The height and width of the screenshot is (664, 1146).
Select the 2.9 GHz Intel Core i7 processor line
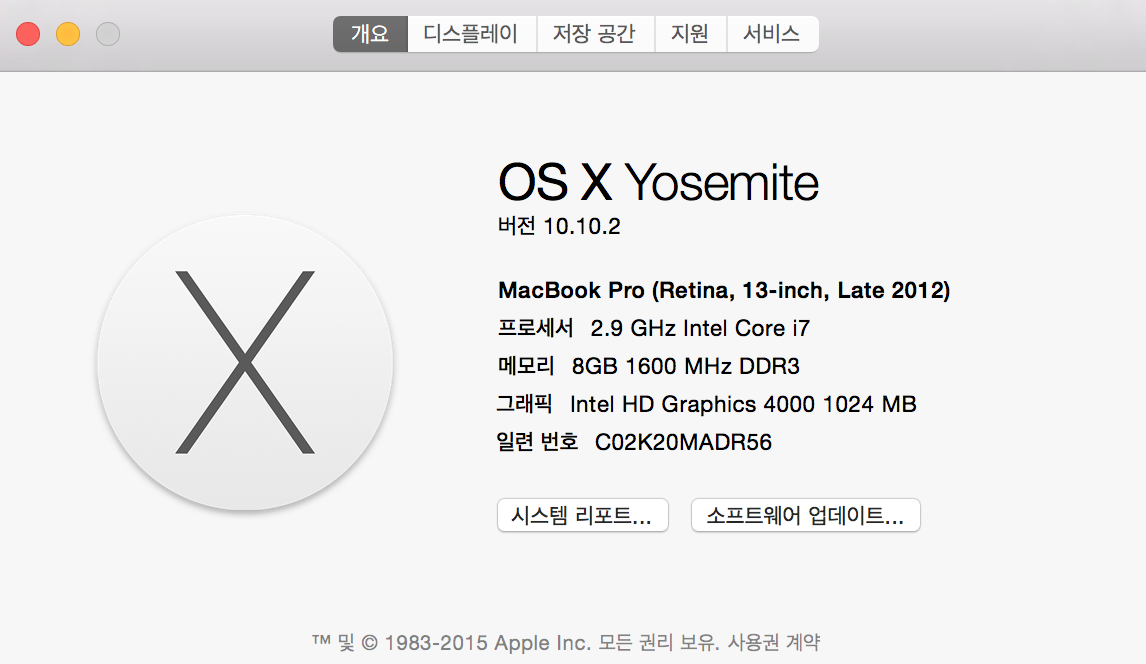pyautogui.click(x=699, y=328)
